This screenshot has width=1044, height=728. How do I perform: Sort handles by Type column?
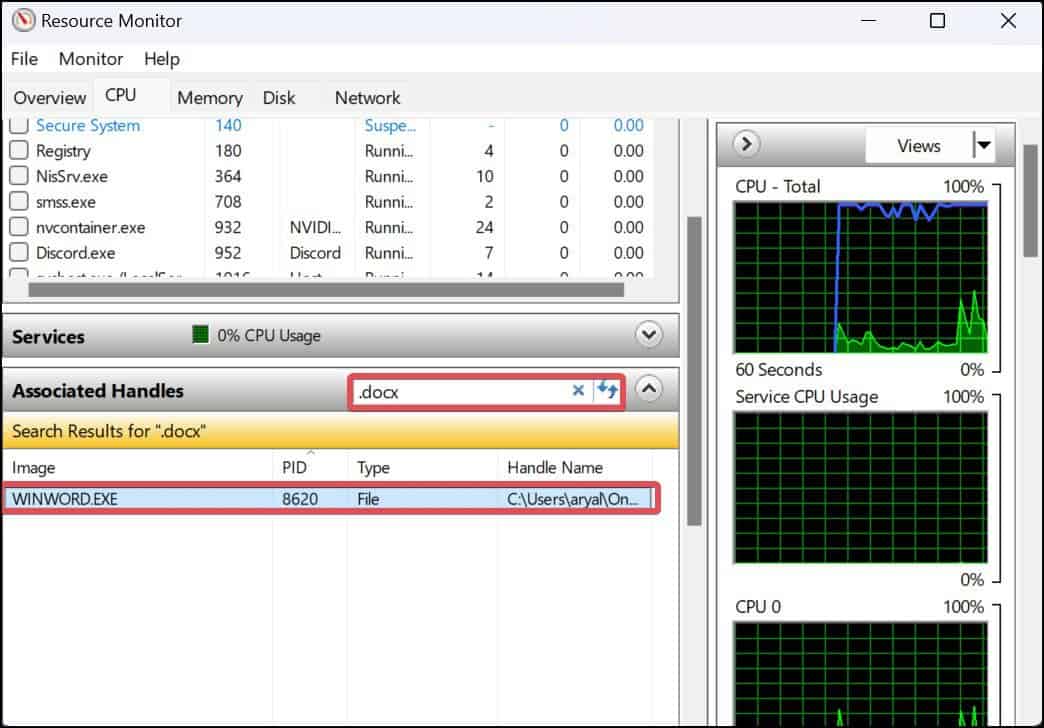click(x=422, y=468)
